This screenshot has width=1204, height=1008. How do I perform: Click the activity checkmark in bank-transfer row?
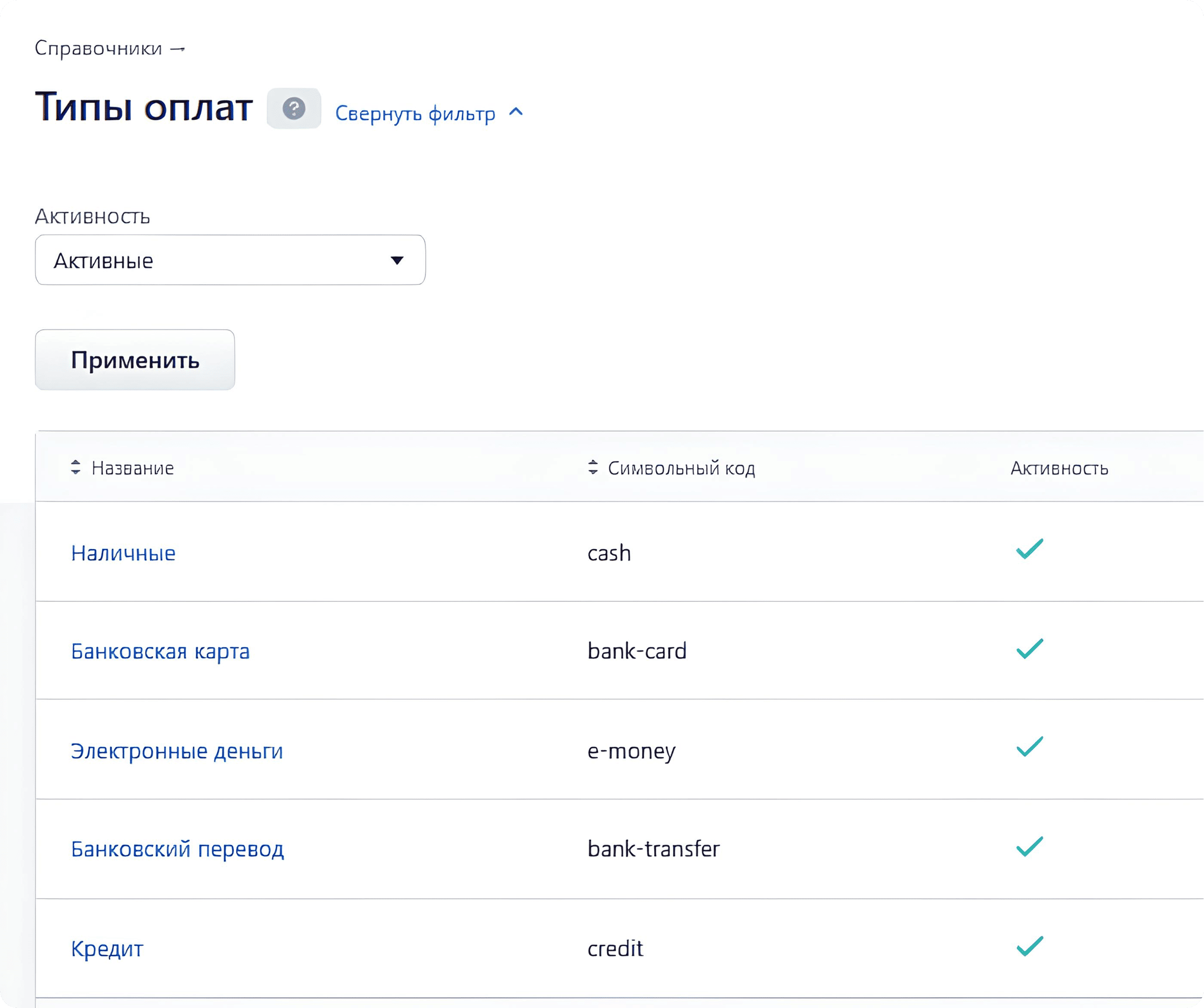1030,847
